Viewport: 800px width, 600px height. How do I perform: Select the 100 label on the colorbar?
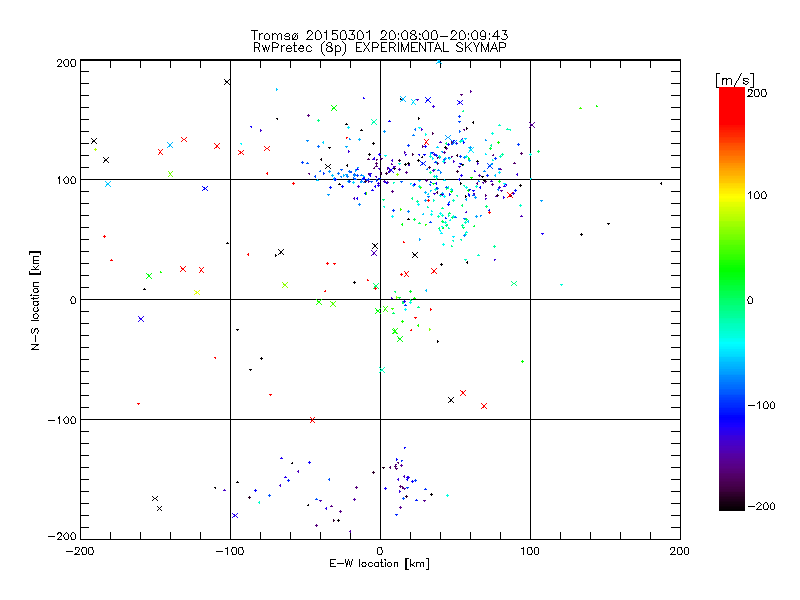pyautogui.click(x=757, y=195)
